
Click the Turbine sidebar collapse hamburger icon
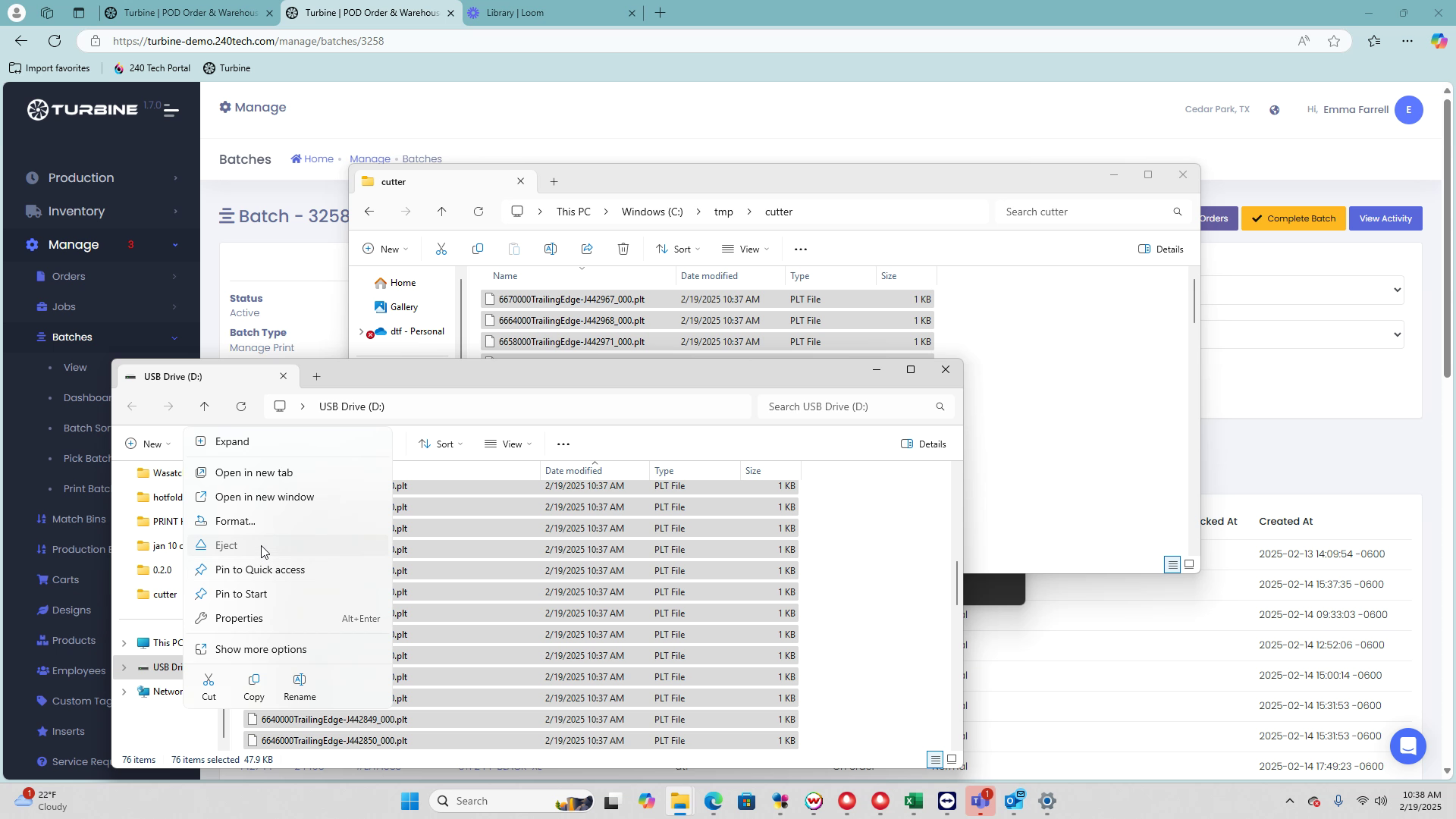(x=171, y=111)
